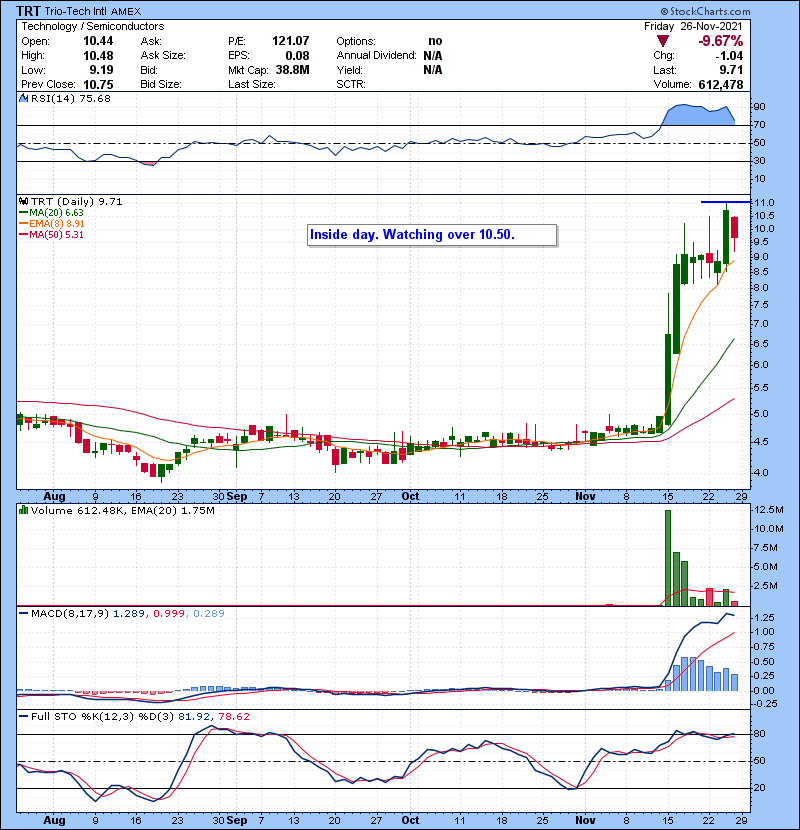Screen dimensions: 800x830
Task: Select the MACD(8,17,9) label
Action: [x=70, y=614]
